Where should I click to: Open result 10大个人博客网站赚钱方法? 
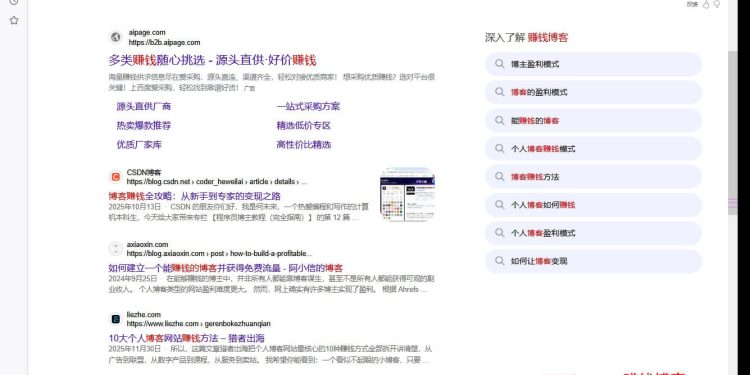coord(187,338)
